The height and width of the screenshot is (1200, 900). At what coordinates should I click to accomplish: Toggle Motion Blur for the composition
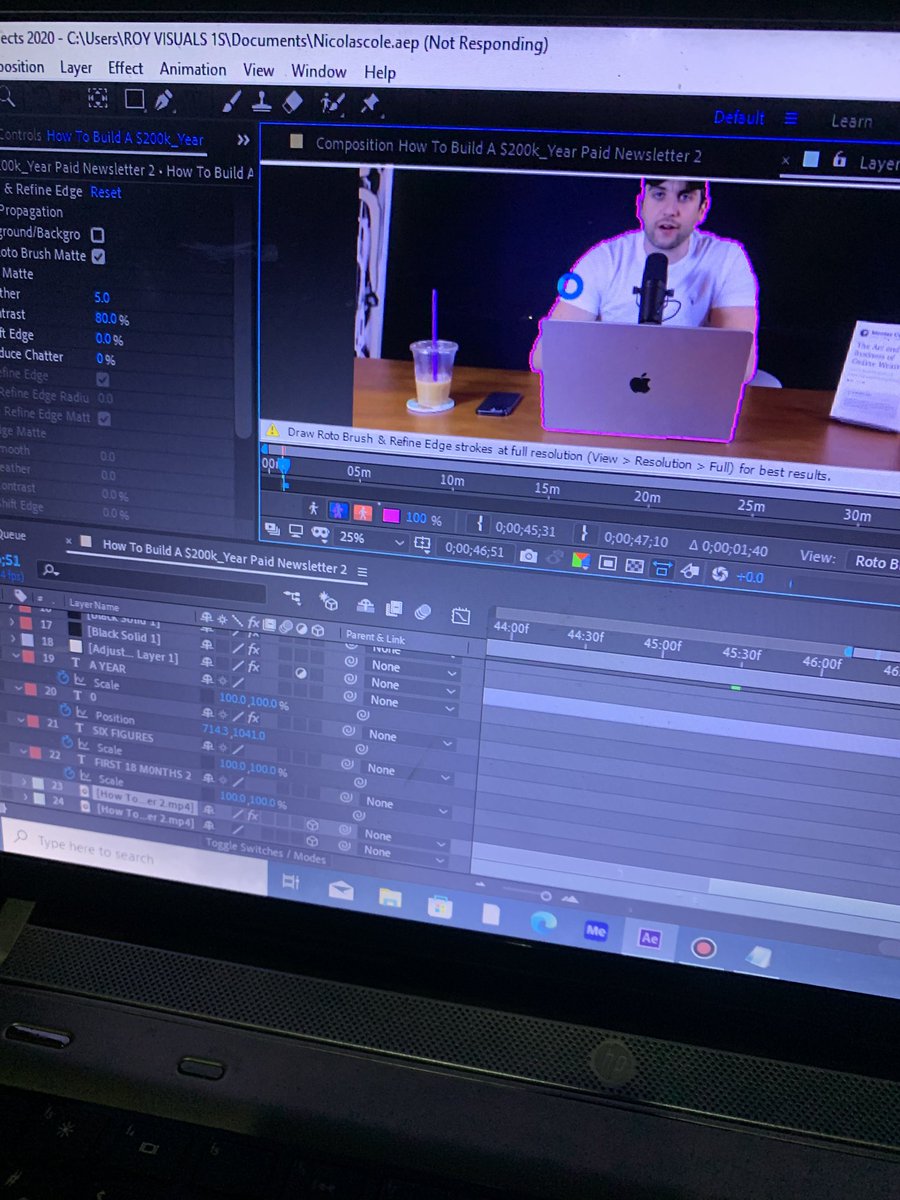tap(422, 611)
